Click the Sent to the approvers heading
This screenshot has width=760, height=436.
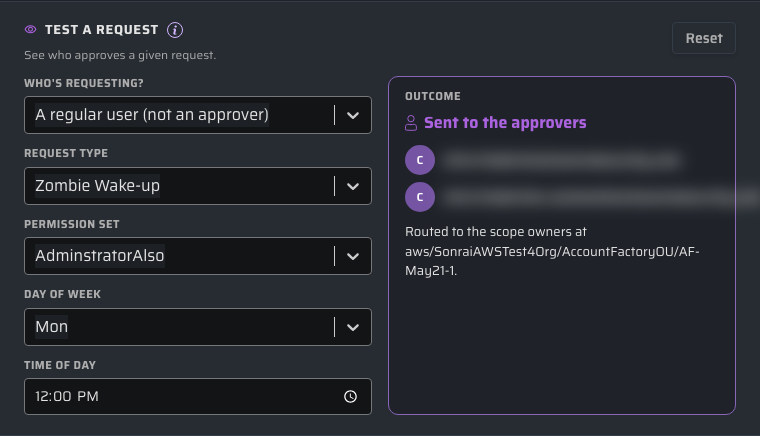(505, 123)
